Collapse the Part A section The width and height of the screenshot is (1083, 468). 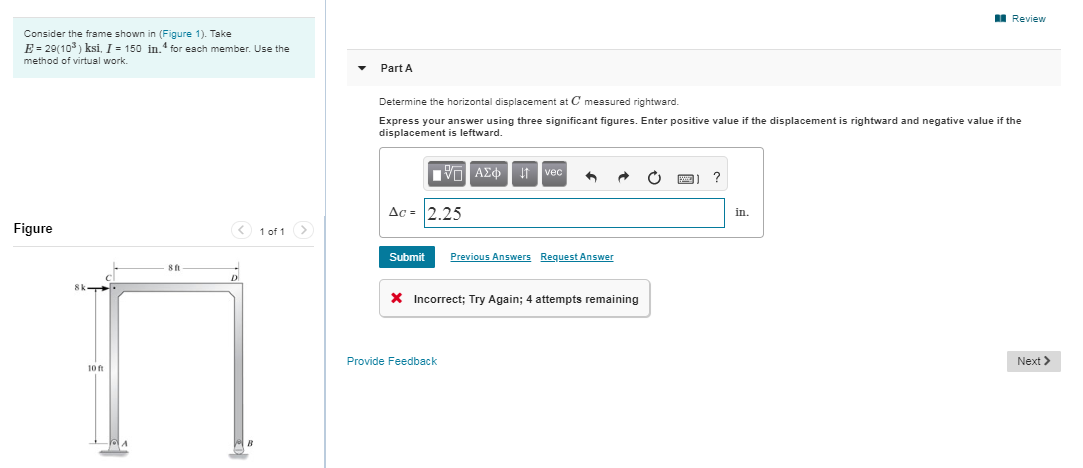(361, 68)
